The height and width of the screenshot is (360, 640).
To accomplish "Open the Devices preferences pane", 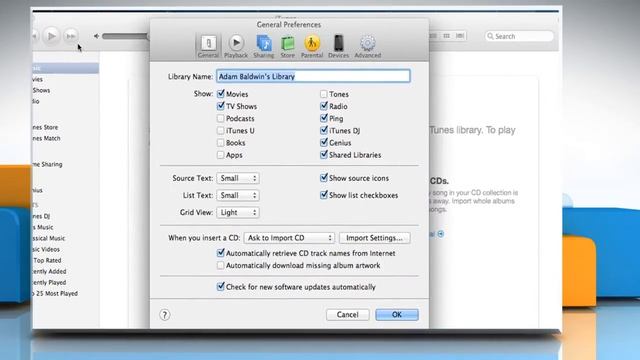I will pyautogui.click(x=338, y=46).
